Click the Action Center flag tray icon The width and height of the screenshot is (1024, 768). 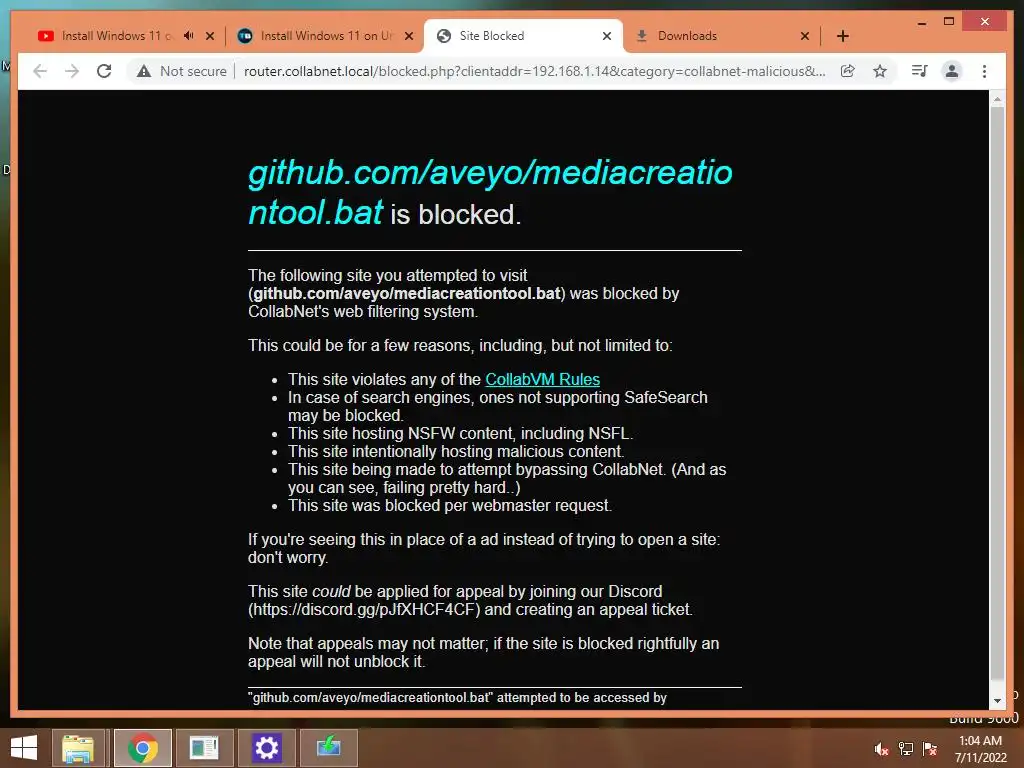pyautogui.click(x=929, y=749)
